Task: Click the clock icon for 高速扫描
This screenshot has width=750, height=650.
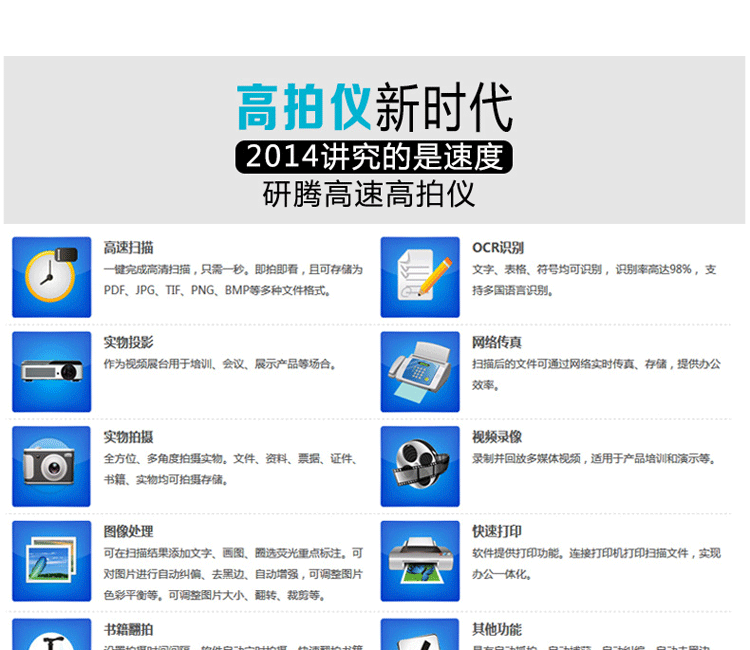Action: [52, 277]
